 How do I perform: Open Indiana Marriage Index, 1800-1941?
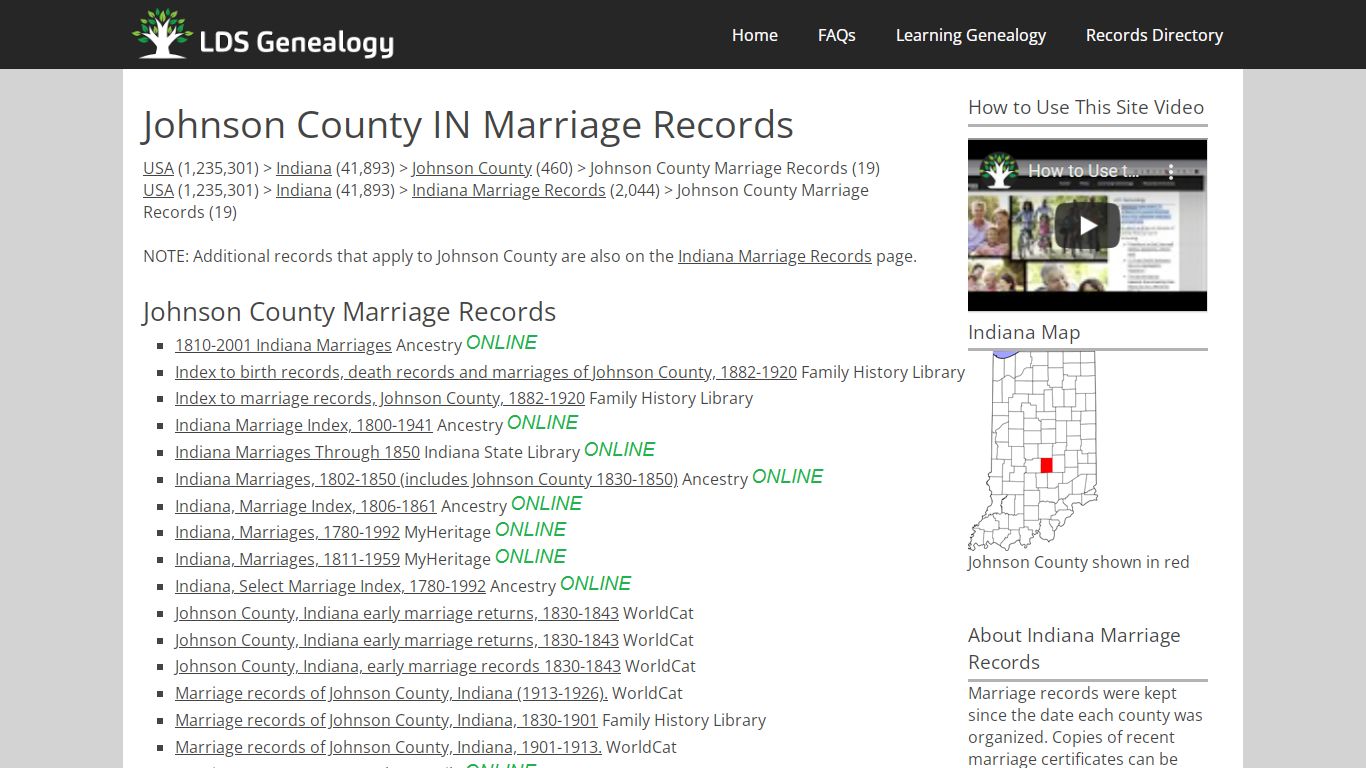[x=304, y=425]
